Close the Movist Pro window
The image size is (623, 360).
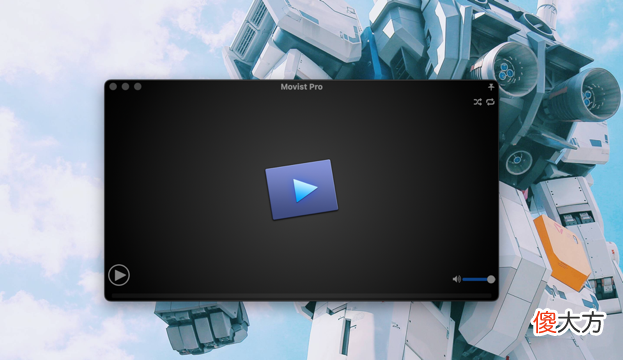point(113,87)
